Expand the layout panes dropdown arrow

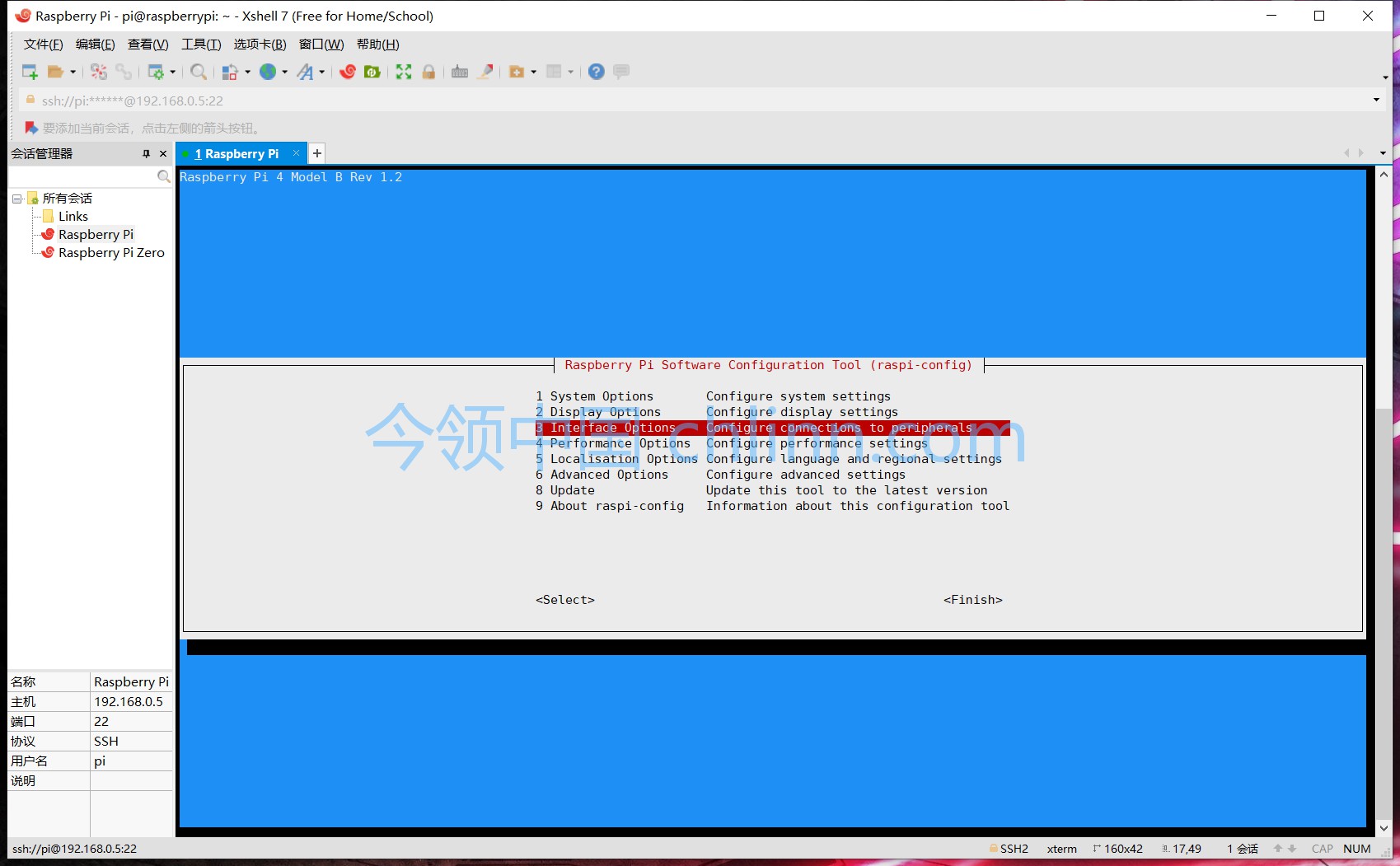570,72
